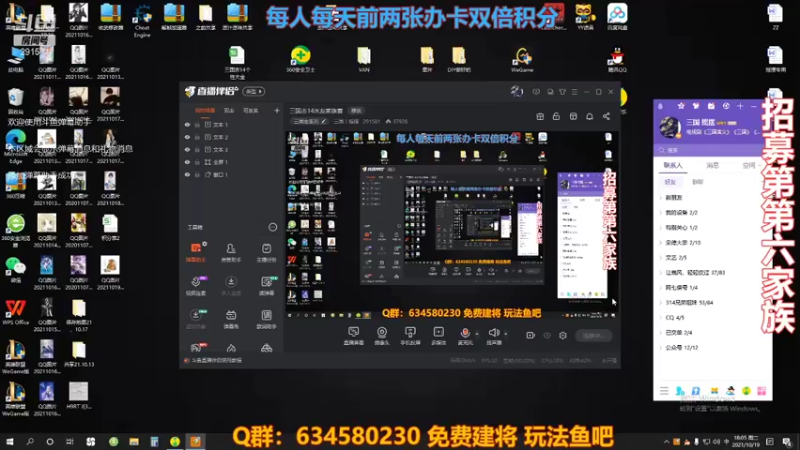Toggle the lock on 全屏 1 source
This screenshot has width=800, height=450.
point(197,162)
